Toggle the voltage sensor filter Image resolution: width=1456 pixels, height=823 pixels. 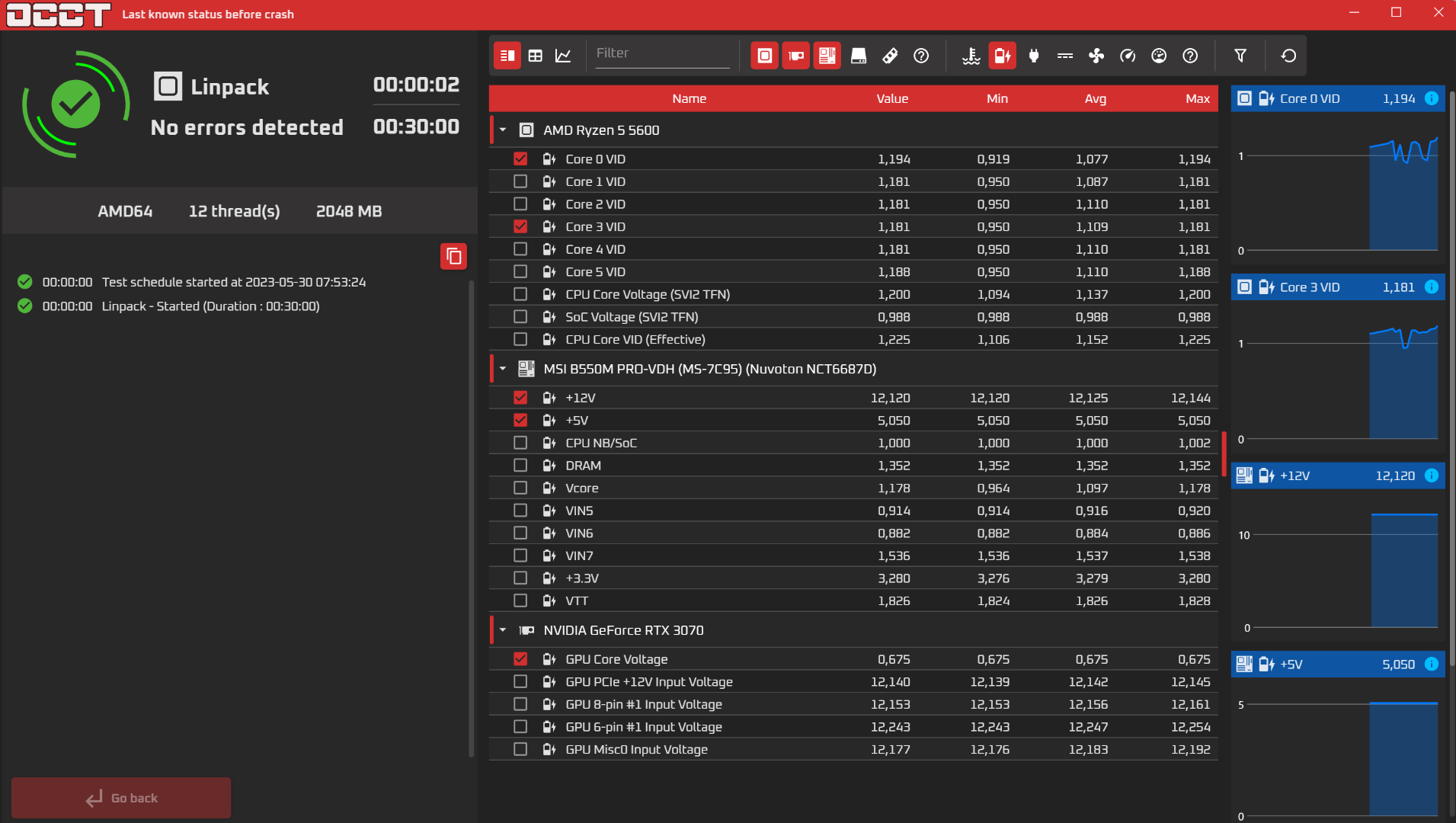(1002, 56)
